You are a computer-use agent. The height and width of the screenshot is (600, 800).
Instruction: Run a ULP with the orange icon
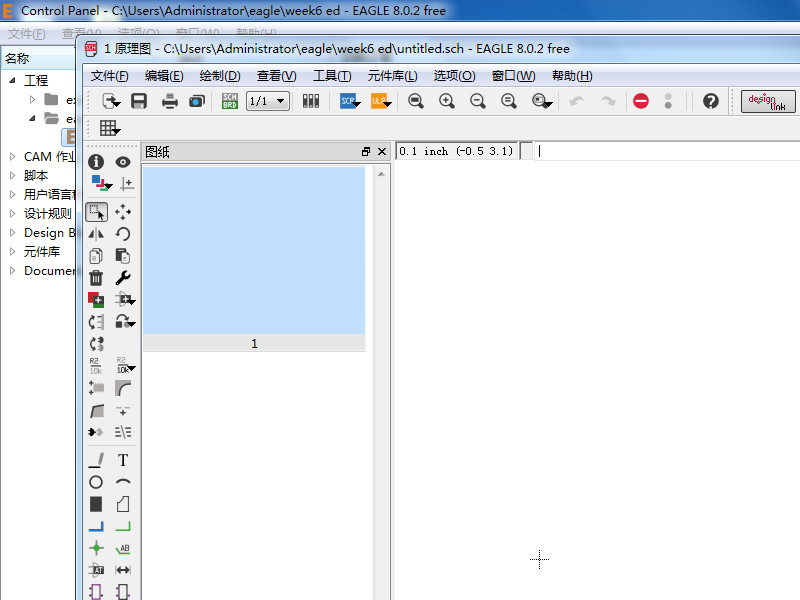pos(381,101)
